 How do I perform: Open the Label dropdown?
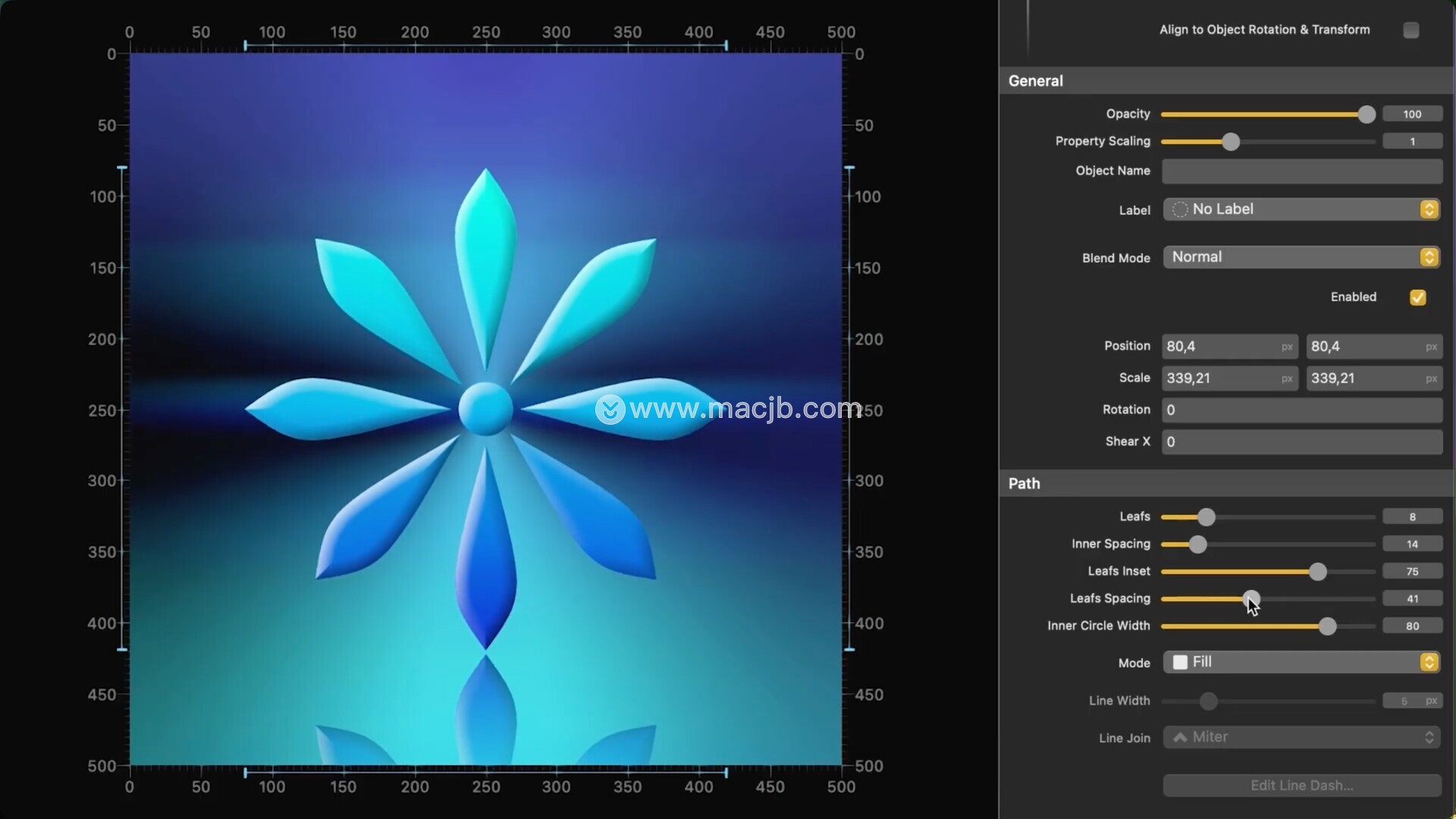point(1301,209)
